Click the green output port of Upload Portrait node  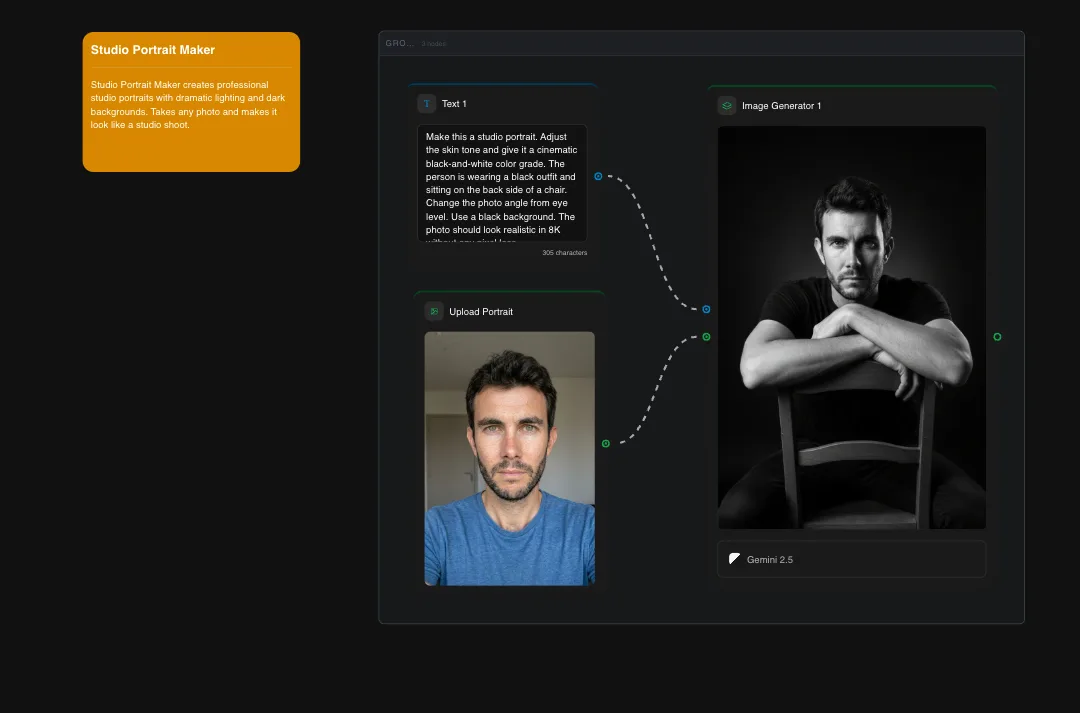pos(605,442)
